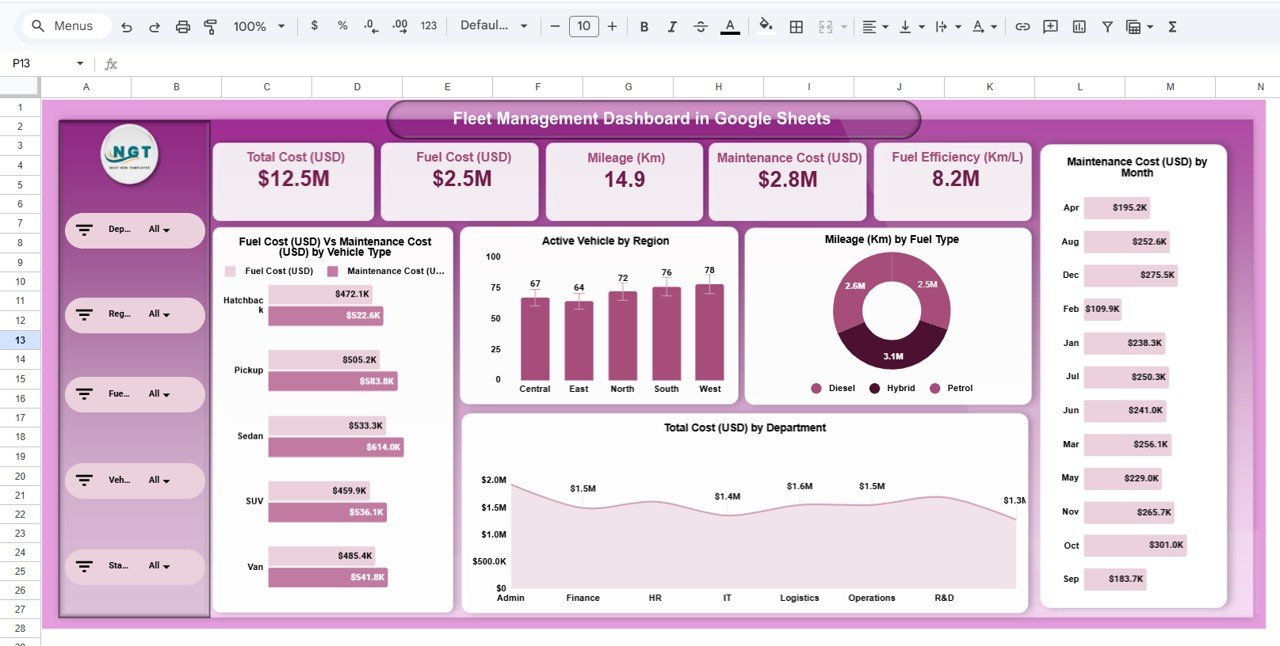The height and width of the screenshot is (646, 1280).
Task: Click the Print icon
Action: (x=183, y=26)
